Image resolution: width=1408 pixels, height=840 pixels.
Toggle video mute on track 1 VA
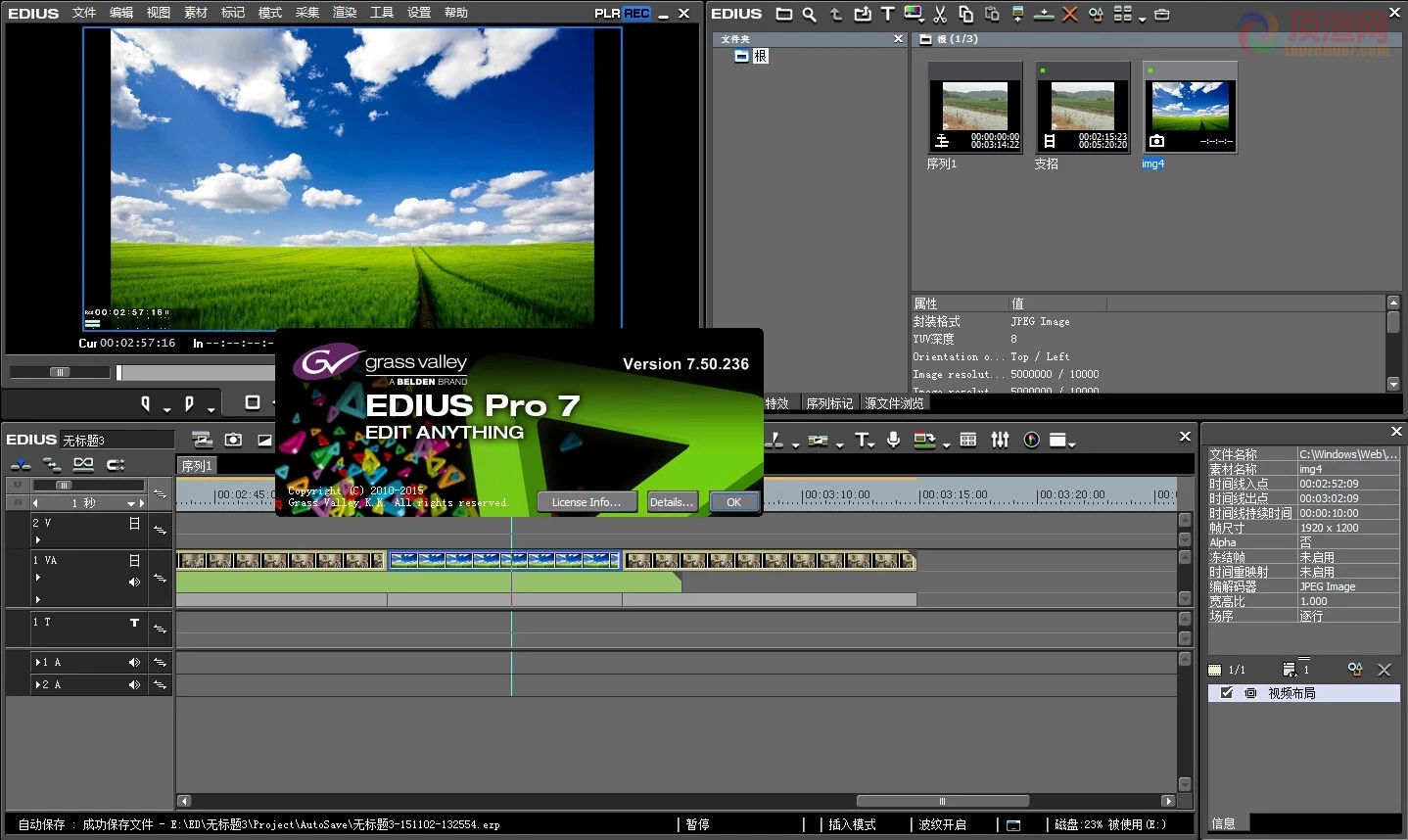click(x=134, y=560)
